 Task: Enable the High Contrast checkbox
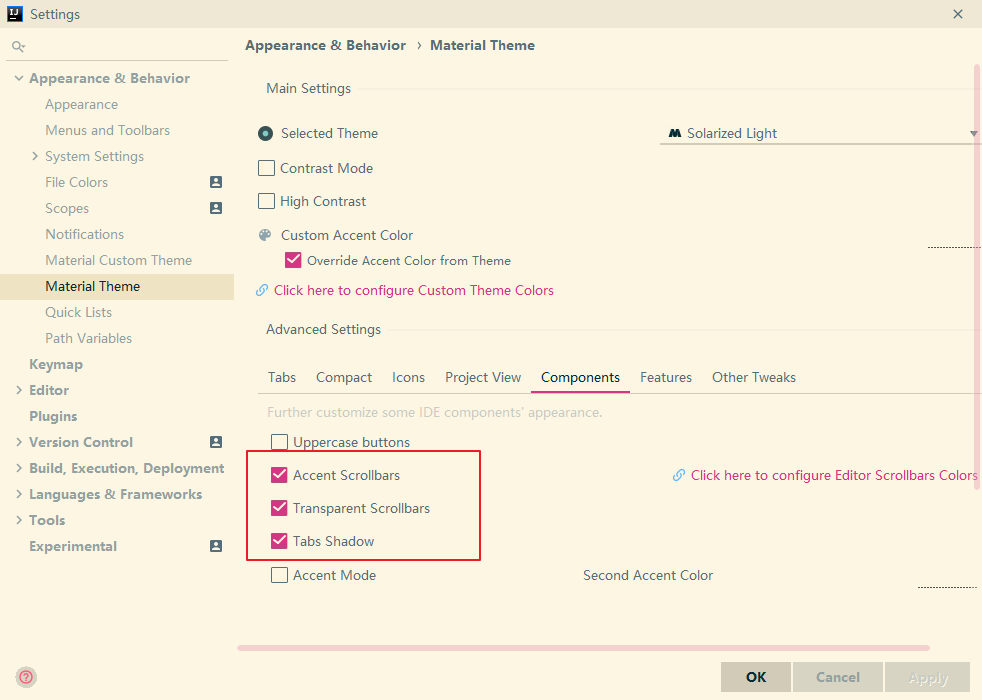(266, 201)
